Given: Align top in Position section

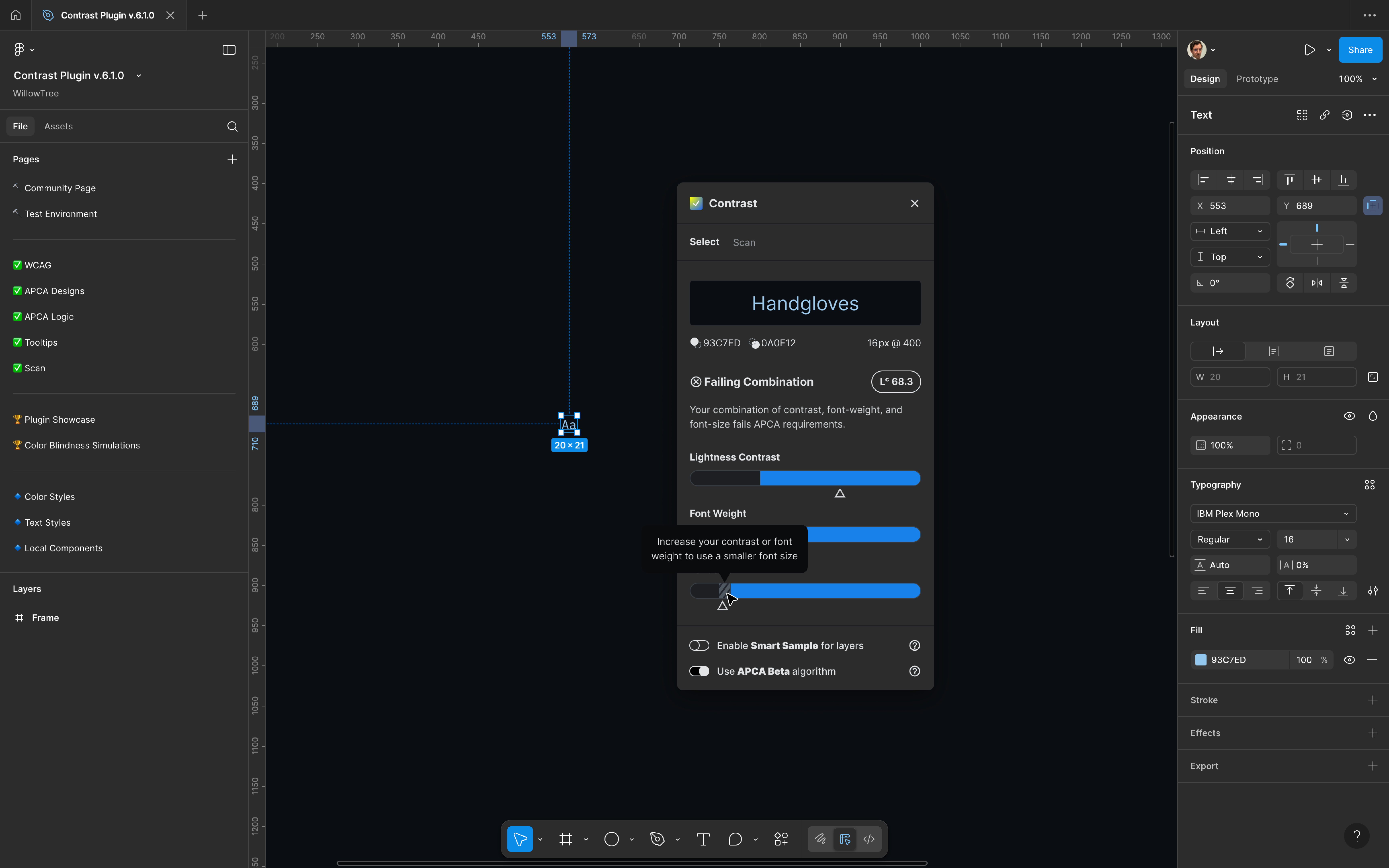Looking at the screenshot, I should tap(1290, 180).
